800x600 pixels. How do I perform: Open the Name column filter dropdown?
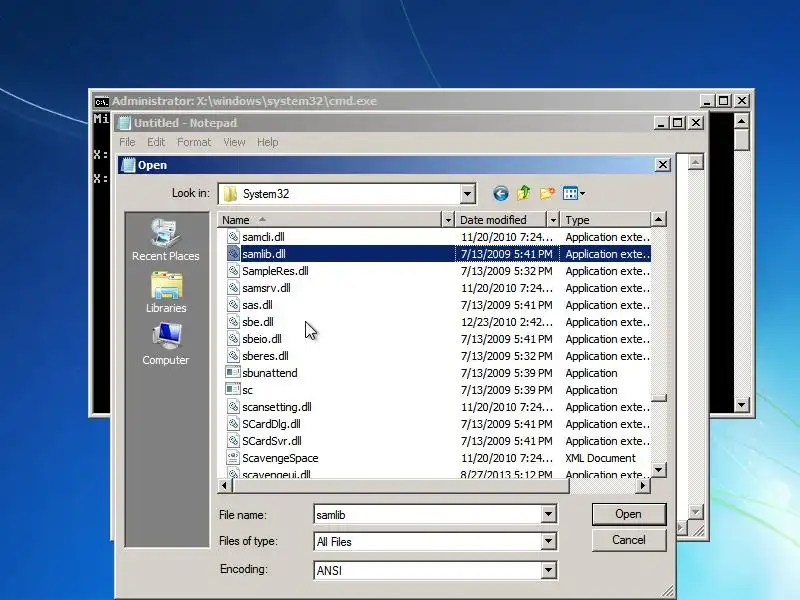pyautogui.click(x=447, y=220)
